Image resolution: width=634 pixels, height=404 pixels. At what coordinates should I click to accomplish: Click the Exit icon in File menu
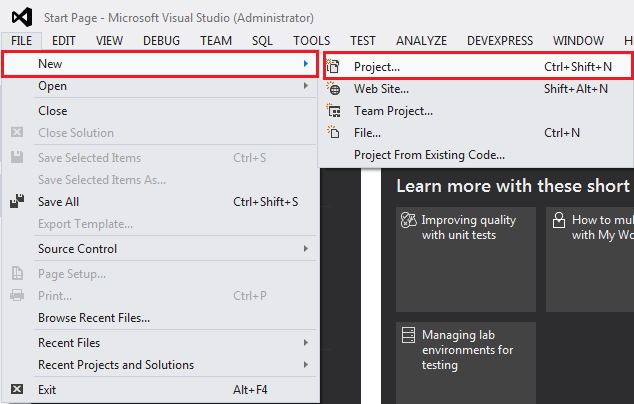(x=16, y=389)
